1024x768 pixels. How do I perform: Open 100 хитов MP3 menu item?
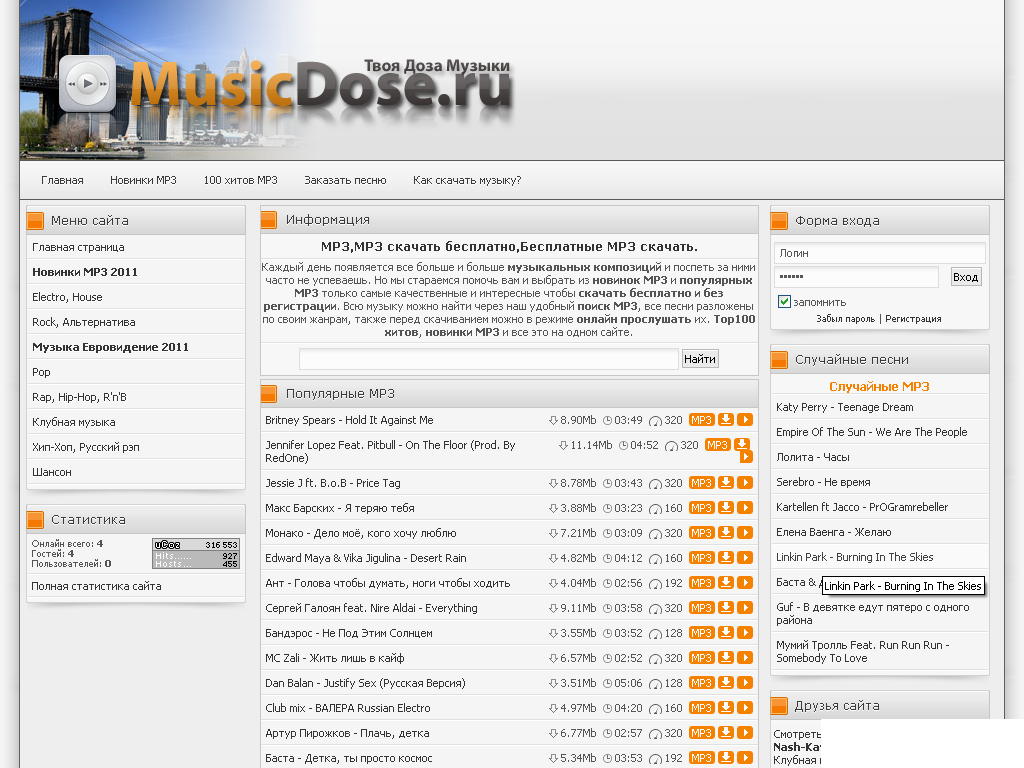tap(240, 180)
